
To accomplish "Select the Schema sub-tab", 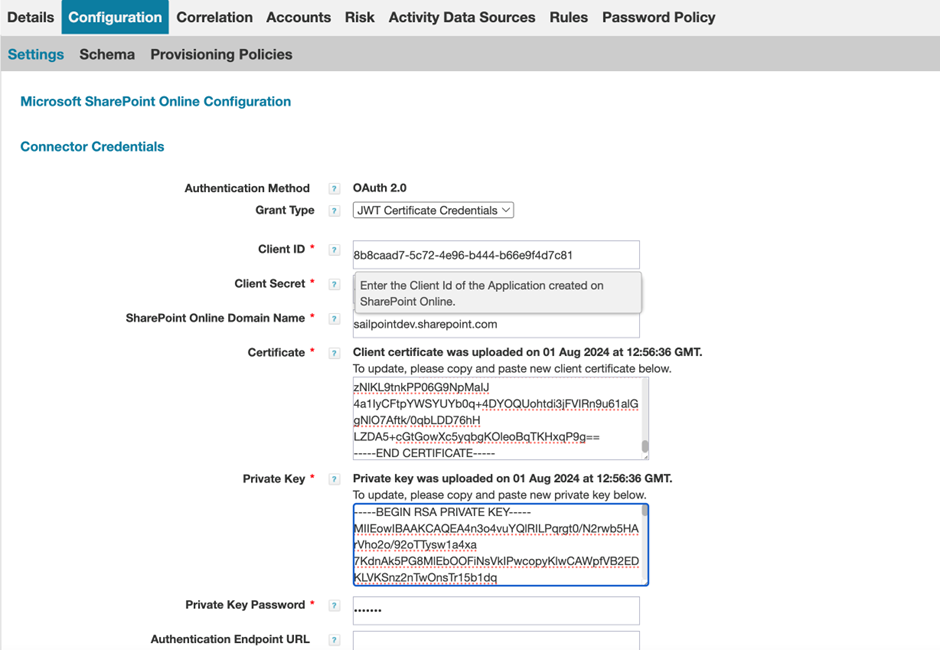I will pyautogui.click(x=107, y=55).
